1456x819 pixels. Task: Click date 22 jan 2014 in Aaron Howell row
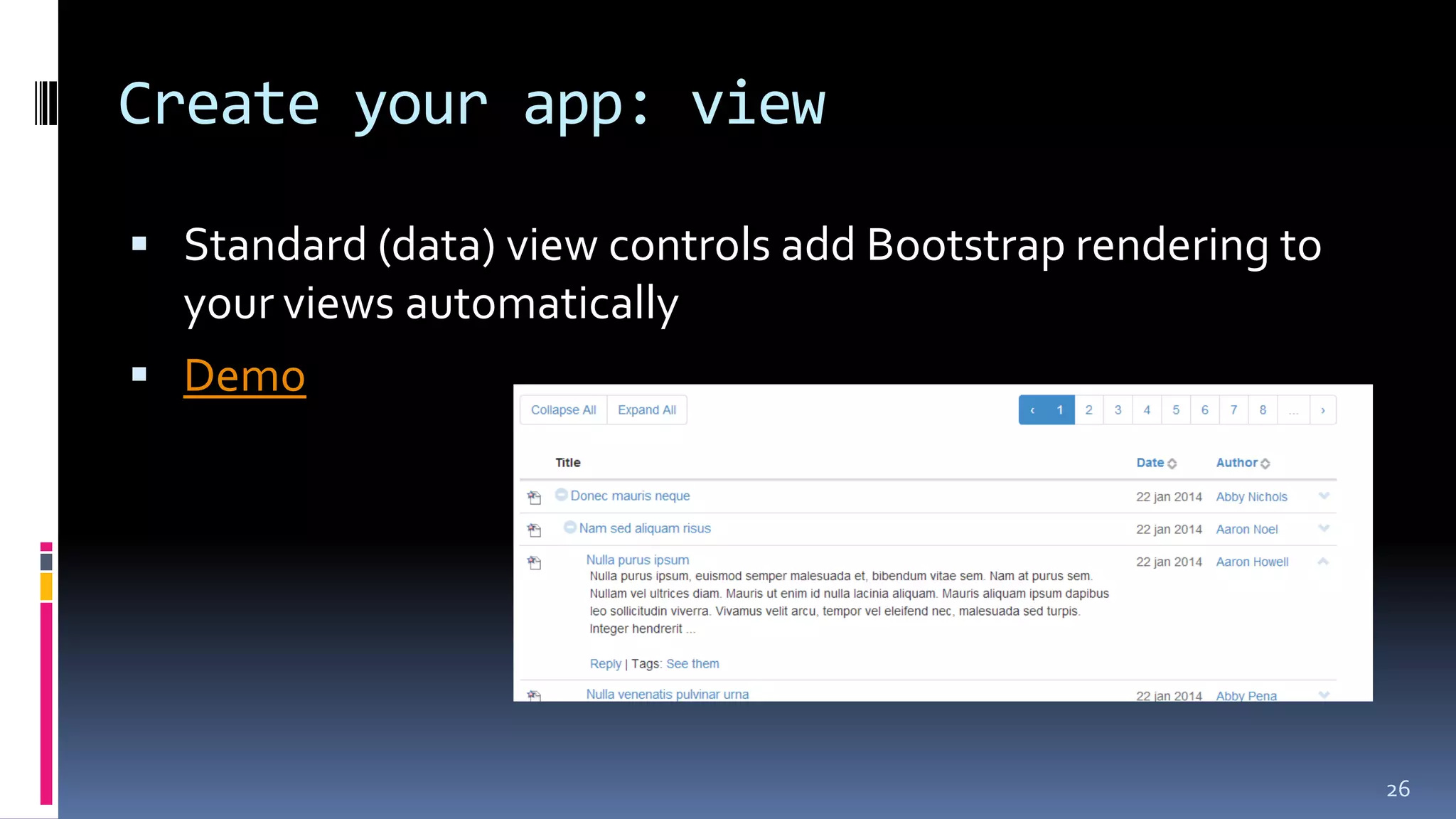(x=1169, y=562)
